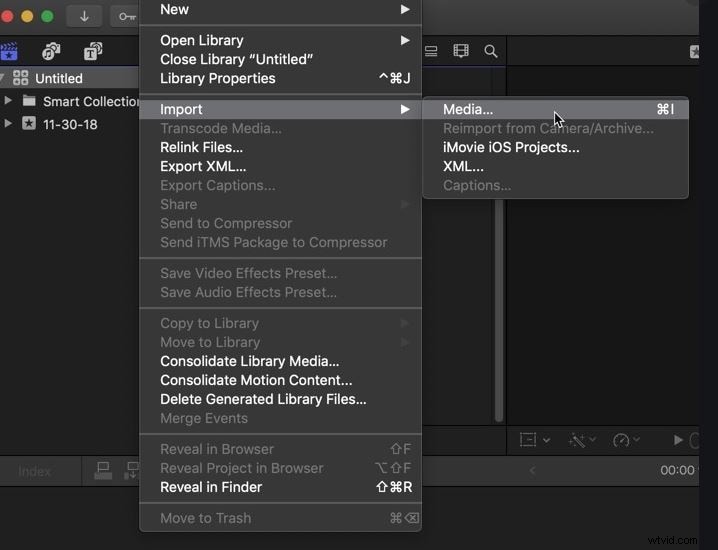Choose Close Library "Untitled"
The width and height of the screenshot is (718, 550).
click(280, 60)
